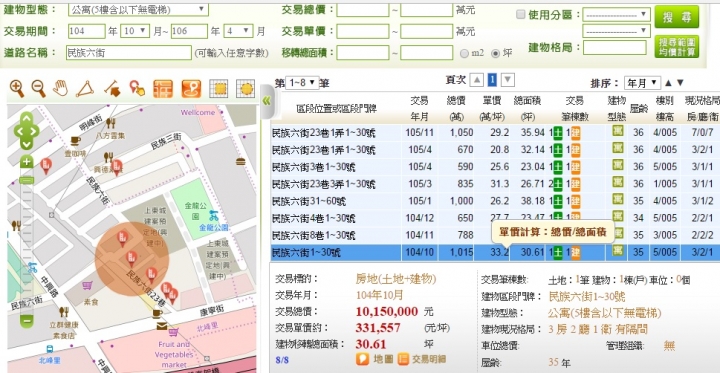Click the green plus map zoom button
The height and width of the screenshot is (373, 720).
tap(27, 162)
